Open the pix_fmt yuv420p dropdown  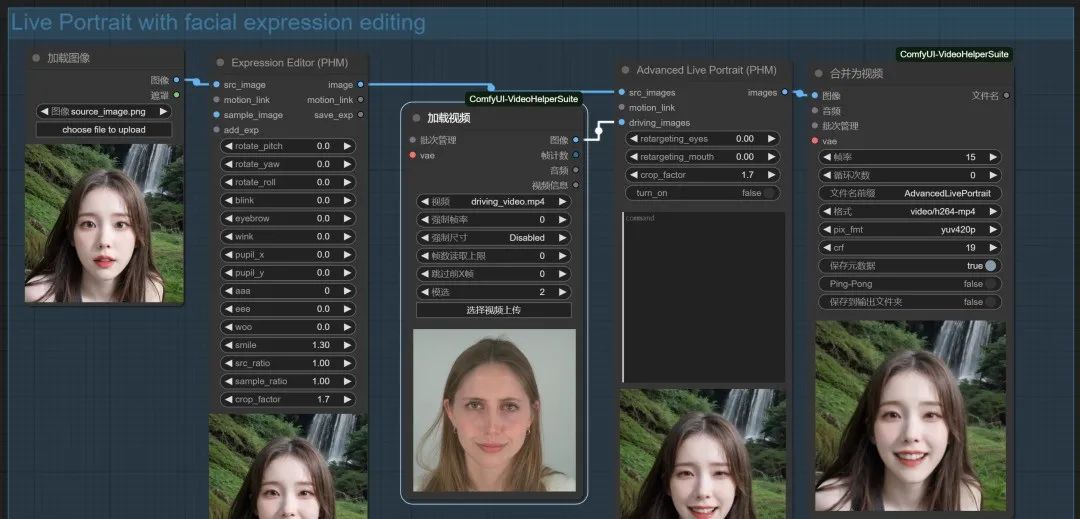tap(910, 229)
